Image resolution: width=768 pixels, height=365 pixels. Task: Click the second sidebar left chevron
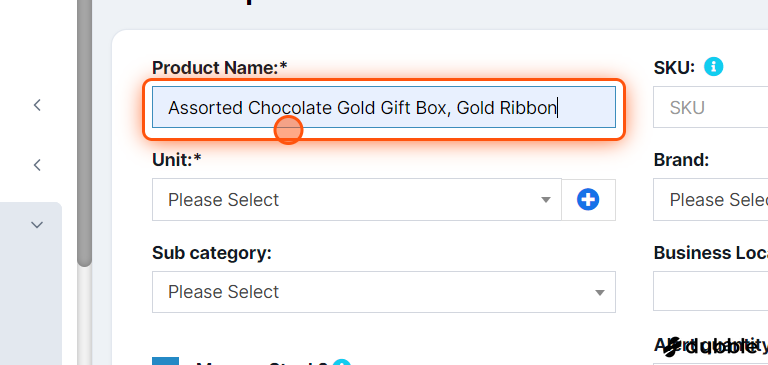pyautogui.click(x=37, y=165)
